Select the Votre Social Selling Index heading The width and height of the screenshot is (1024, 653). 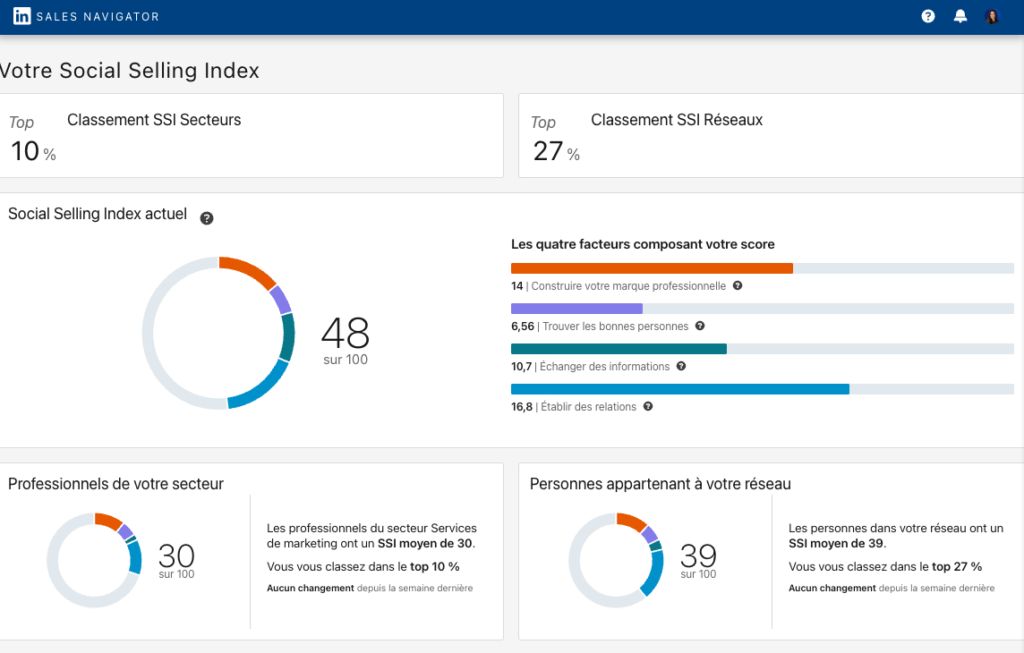pos(128,71)
